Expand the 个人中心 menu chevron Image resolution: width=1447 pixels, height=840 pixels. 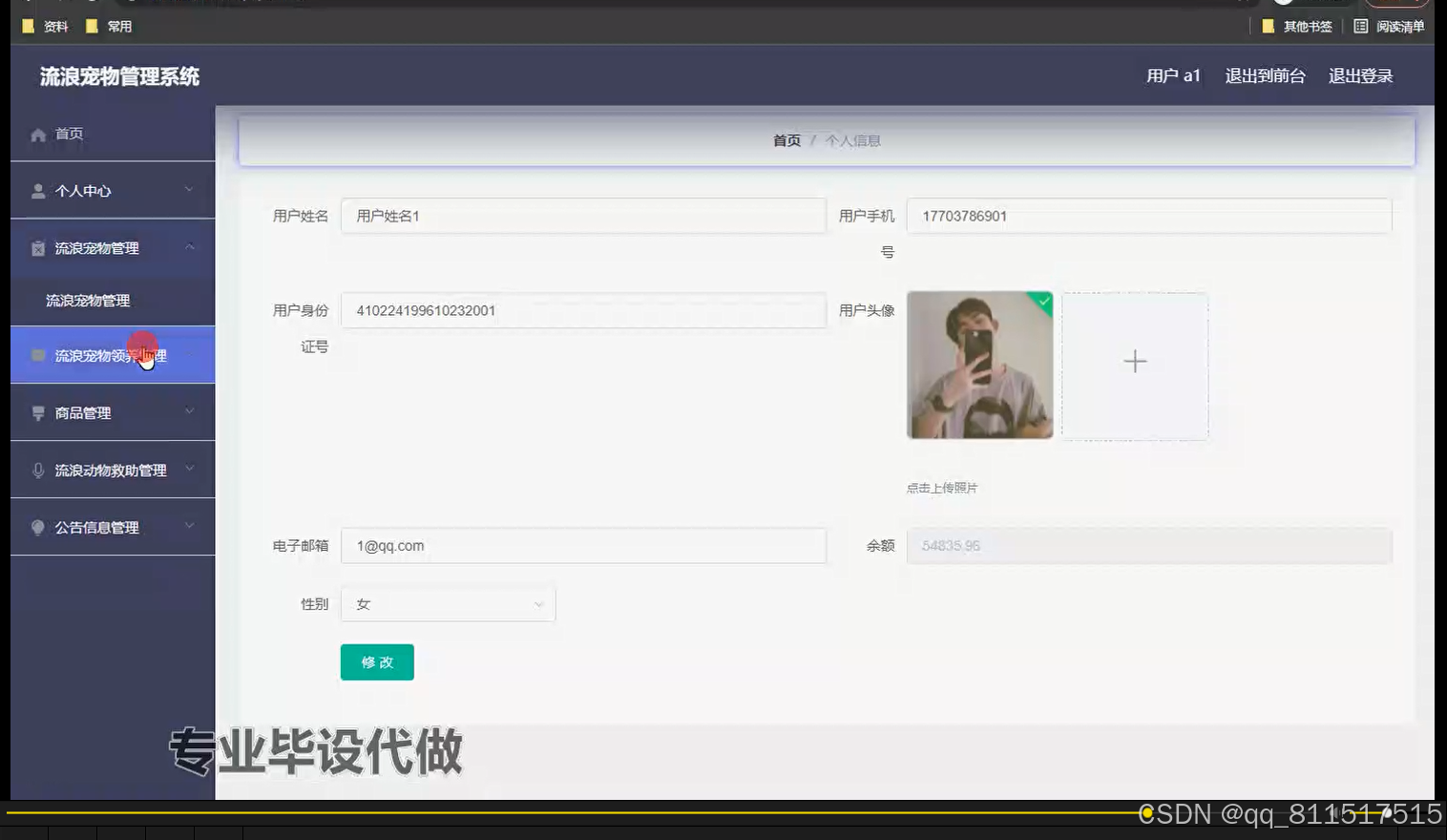tap(188, 190)
